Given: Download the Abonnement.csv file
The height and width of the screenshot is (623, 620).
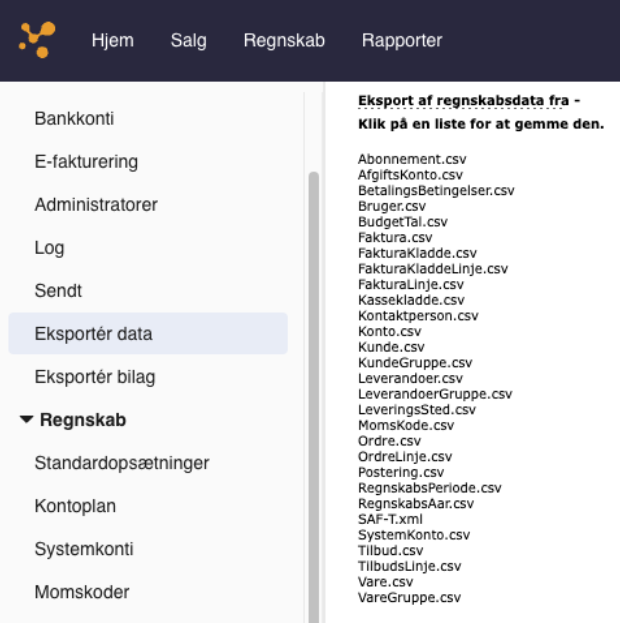Looking at the screenshot, I should tap(412, 159).
